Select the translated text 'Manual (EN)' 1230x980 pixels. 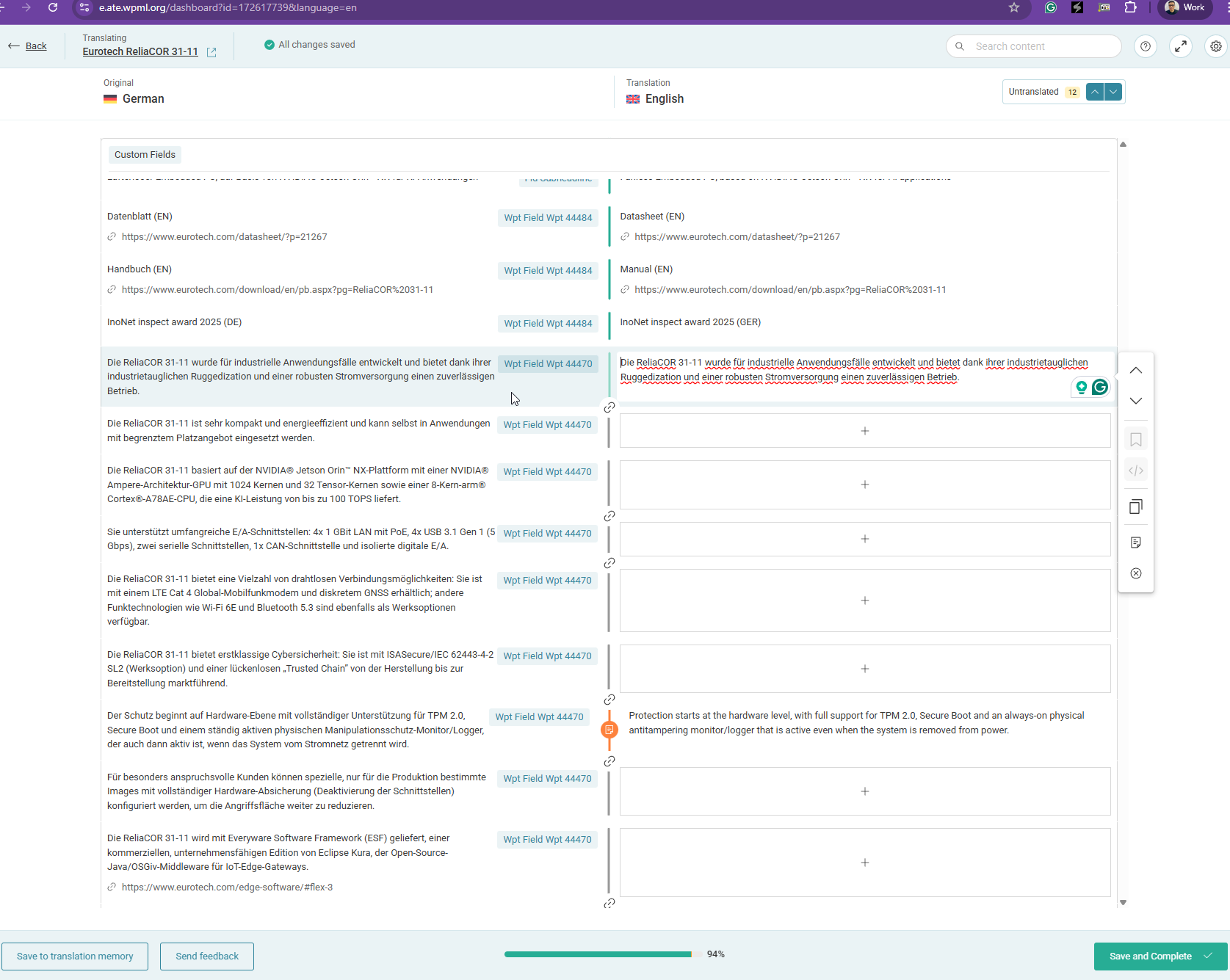point(646,269)
